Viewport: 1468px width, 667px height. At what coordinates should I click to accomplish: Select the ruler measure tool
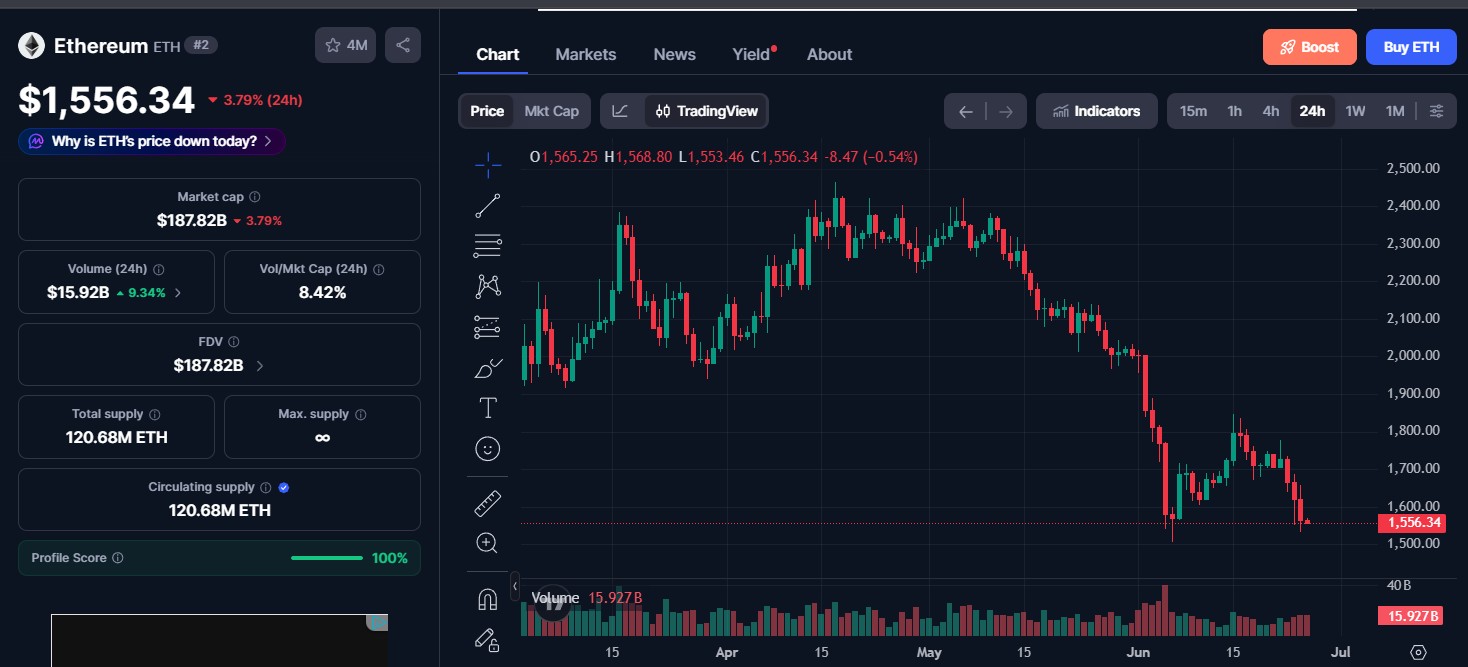point(488,503)
